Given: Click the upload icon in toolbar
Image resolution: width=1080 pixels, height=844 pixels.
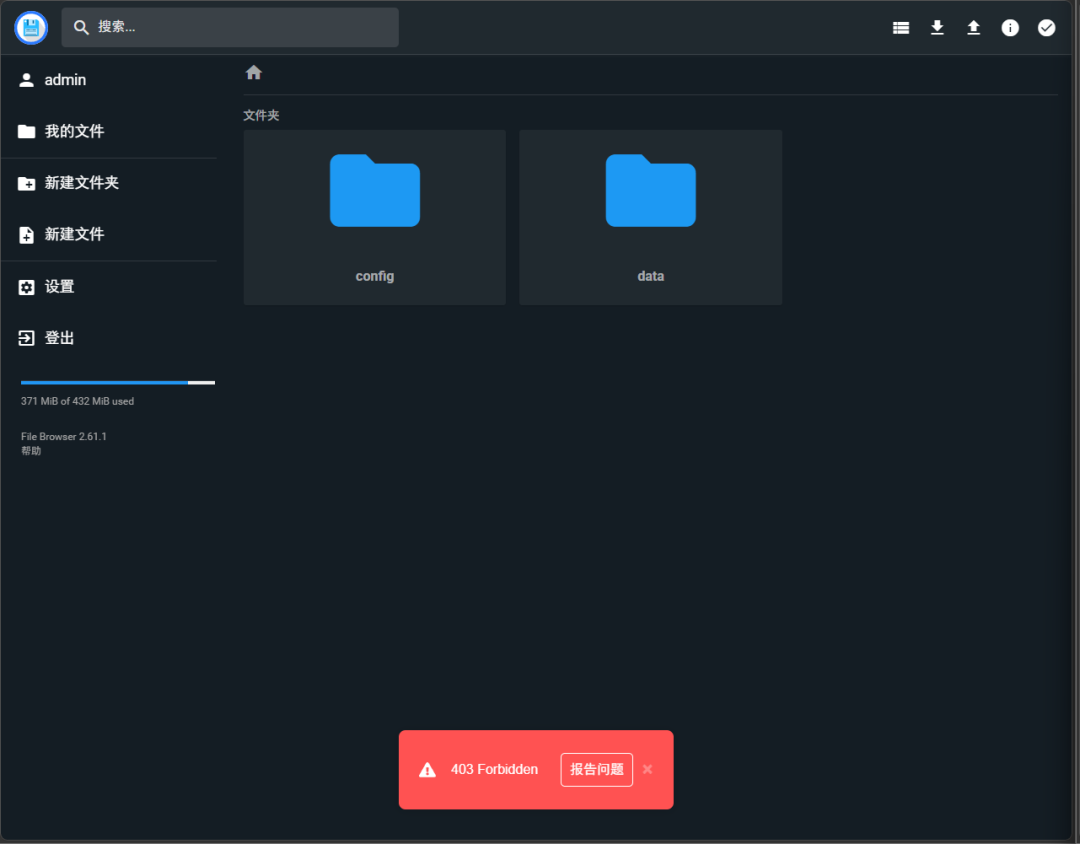Looking at the screenshot, I should pyautogui.click(x=973, y=28).
